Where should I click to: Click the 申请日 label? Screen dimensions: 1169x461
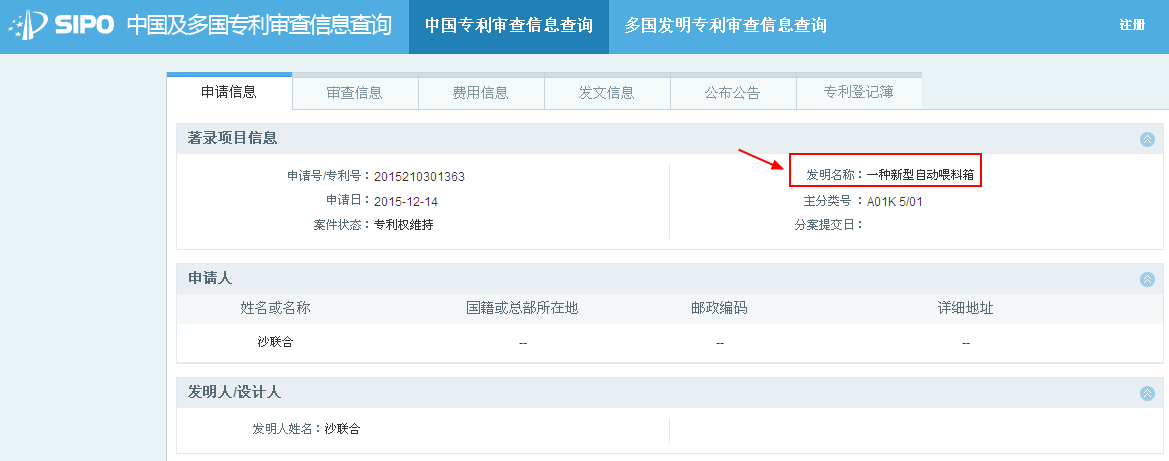click(x=348, y=201)
